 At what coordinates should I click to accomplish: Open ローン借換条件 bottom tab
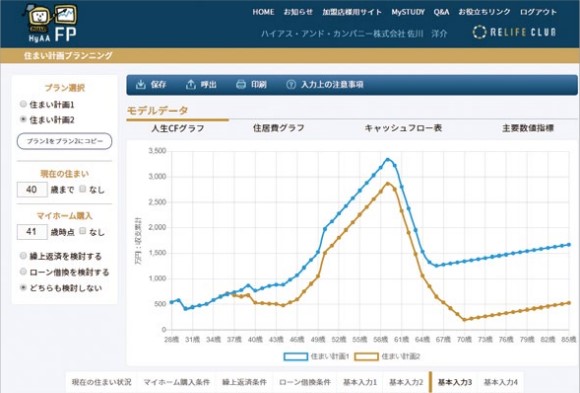pyautogui.click(x=305, y=382)
